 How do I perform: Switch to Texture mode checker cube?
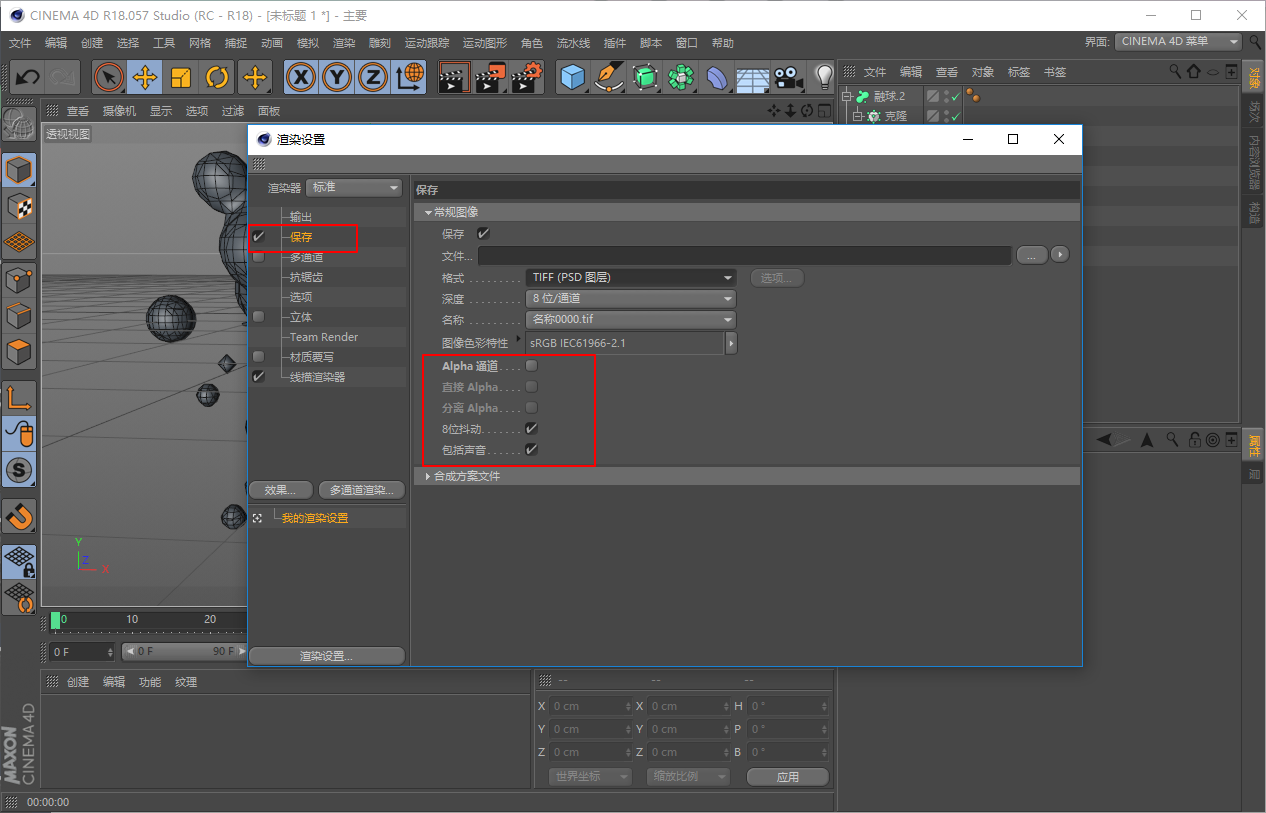click(19, 207)
